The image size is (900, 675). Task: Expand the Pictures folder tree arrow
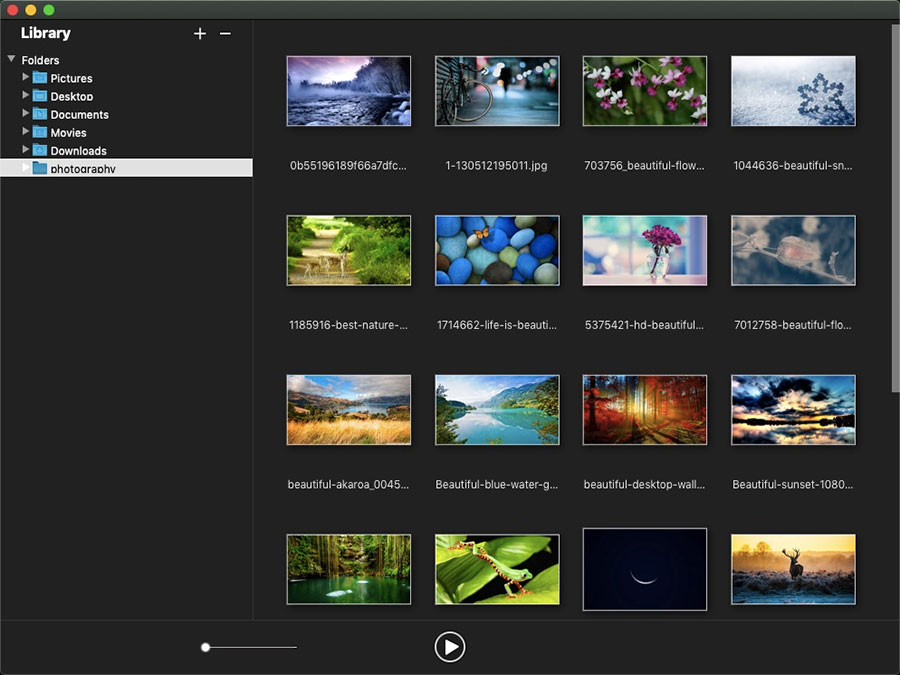(26, 77)
